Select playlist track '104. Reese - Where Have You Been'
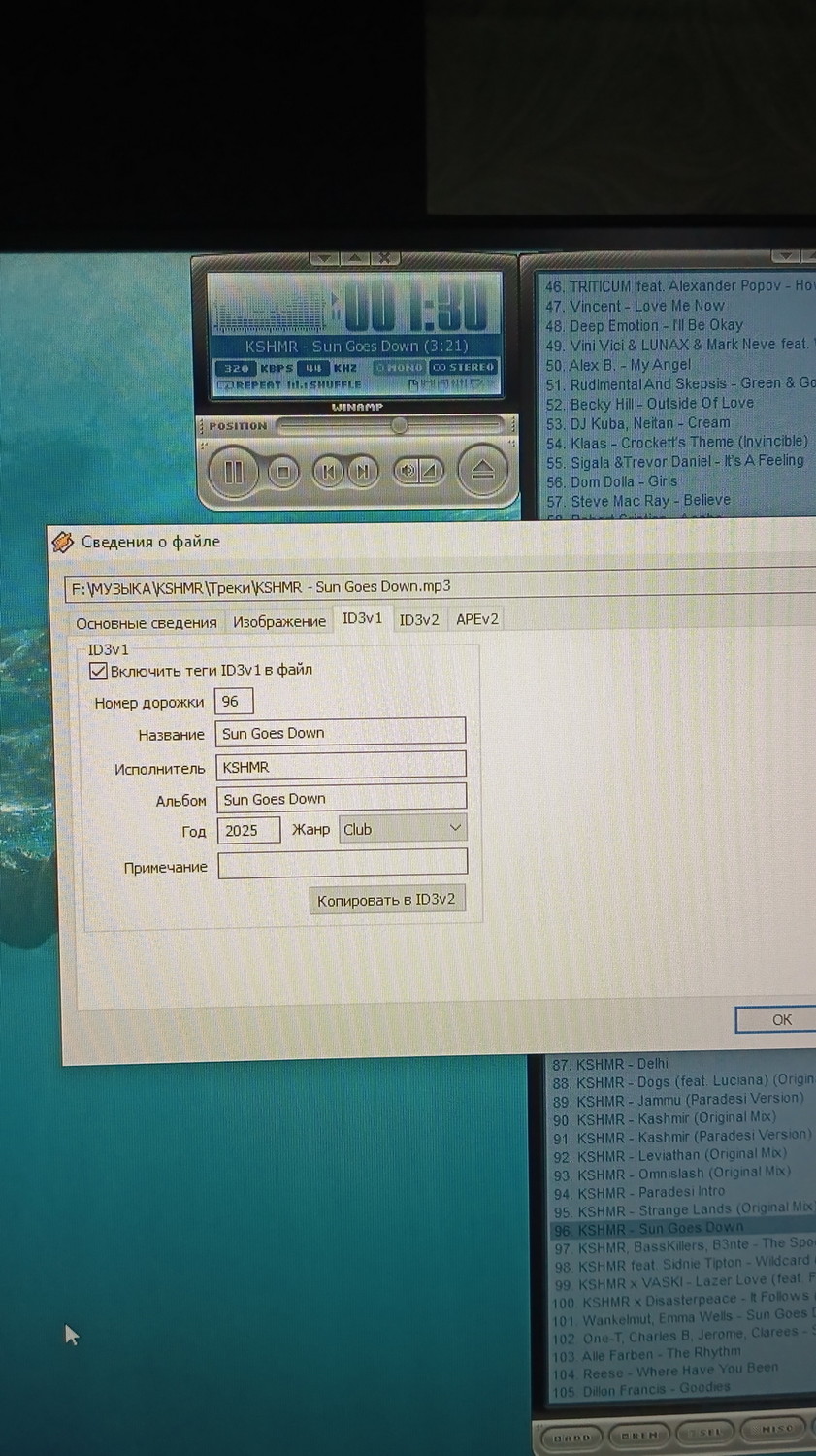 click(x=666, y=1372)
